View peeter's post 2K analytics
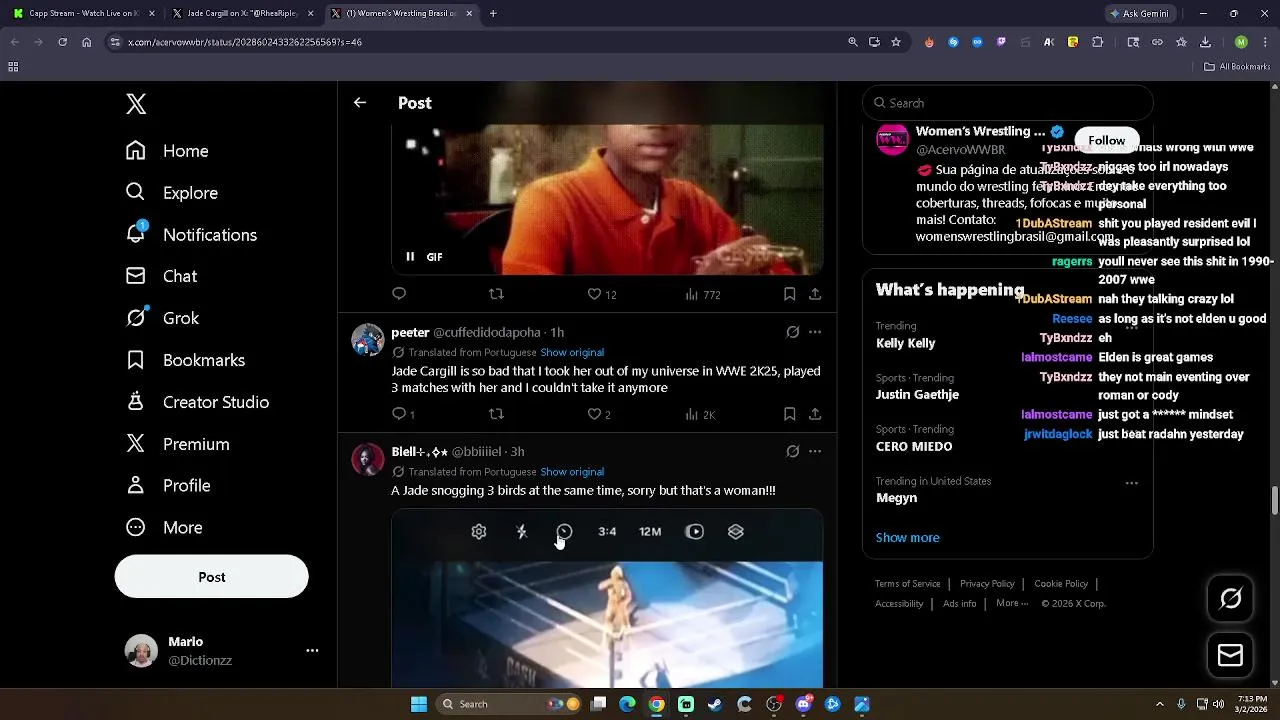1280x720 pixels. (700, 414)
